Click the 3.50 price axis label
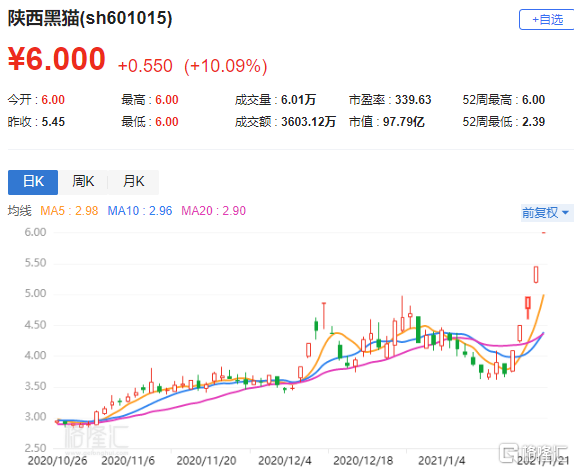Viewport: 574px width, 470px height. click(36, 386)
